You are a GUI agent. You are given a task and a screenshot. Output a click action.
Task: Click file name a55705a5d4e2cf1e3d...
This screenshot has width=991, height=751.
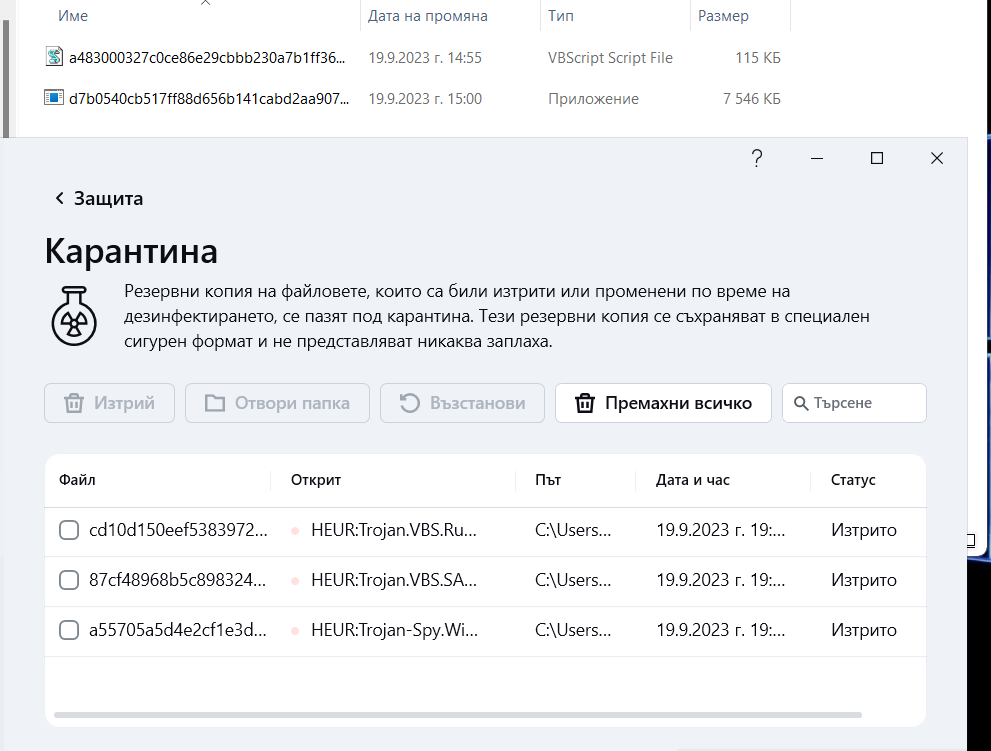pyautogui.click(x=178, y=630)
